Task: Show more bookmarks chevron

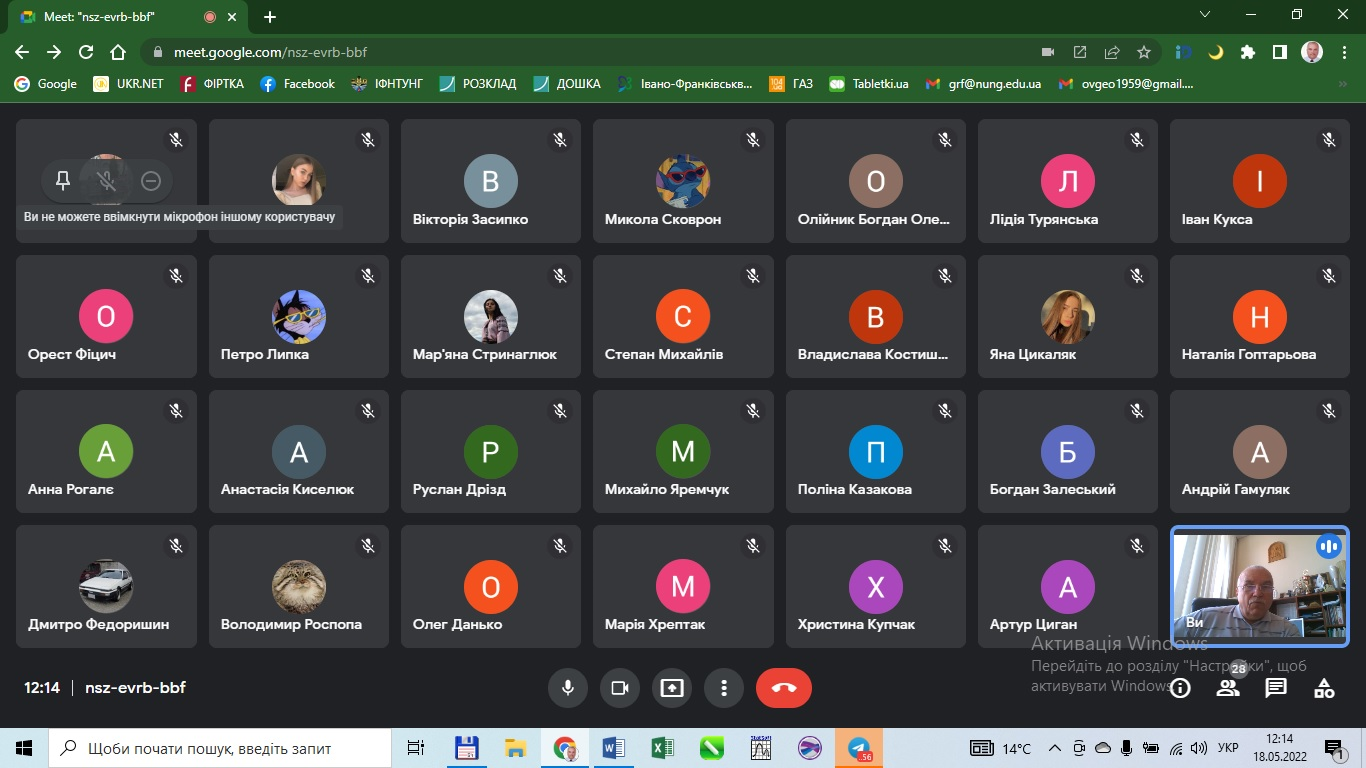Action: (x=1342, y=84)
